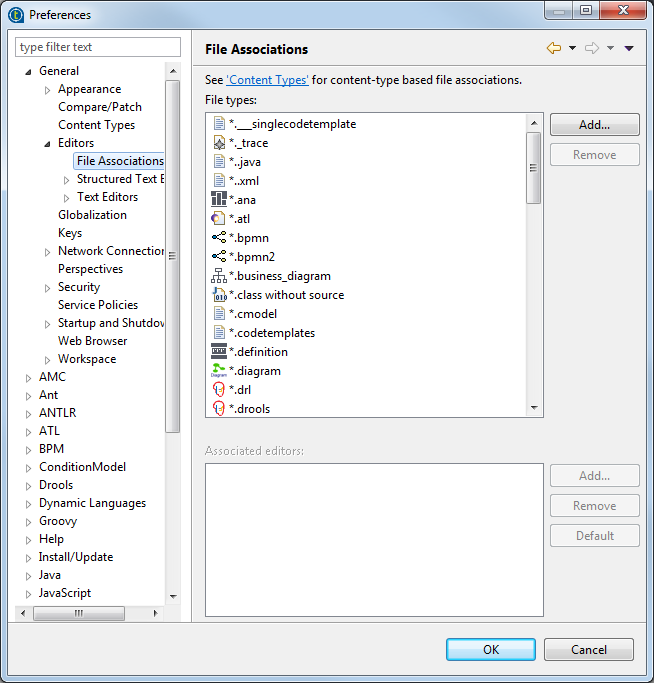Click the *._trace file type icon
The width and height of the screenshot is (654, 683).
click(x=219, y=143)
